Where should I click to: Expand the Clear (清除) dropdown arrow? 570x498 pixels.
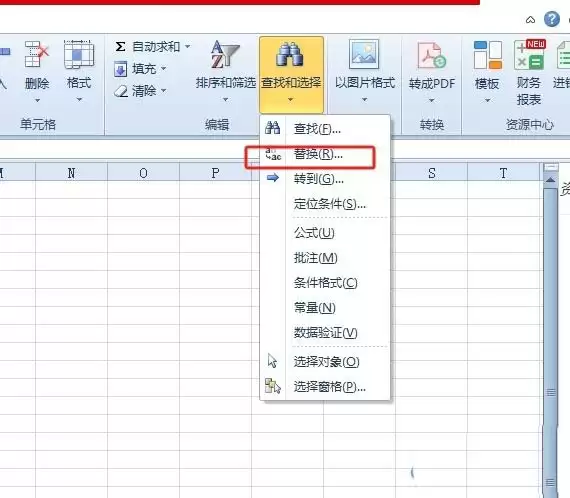[164, 90]
